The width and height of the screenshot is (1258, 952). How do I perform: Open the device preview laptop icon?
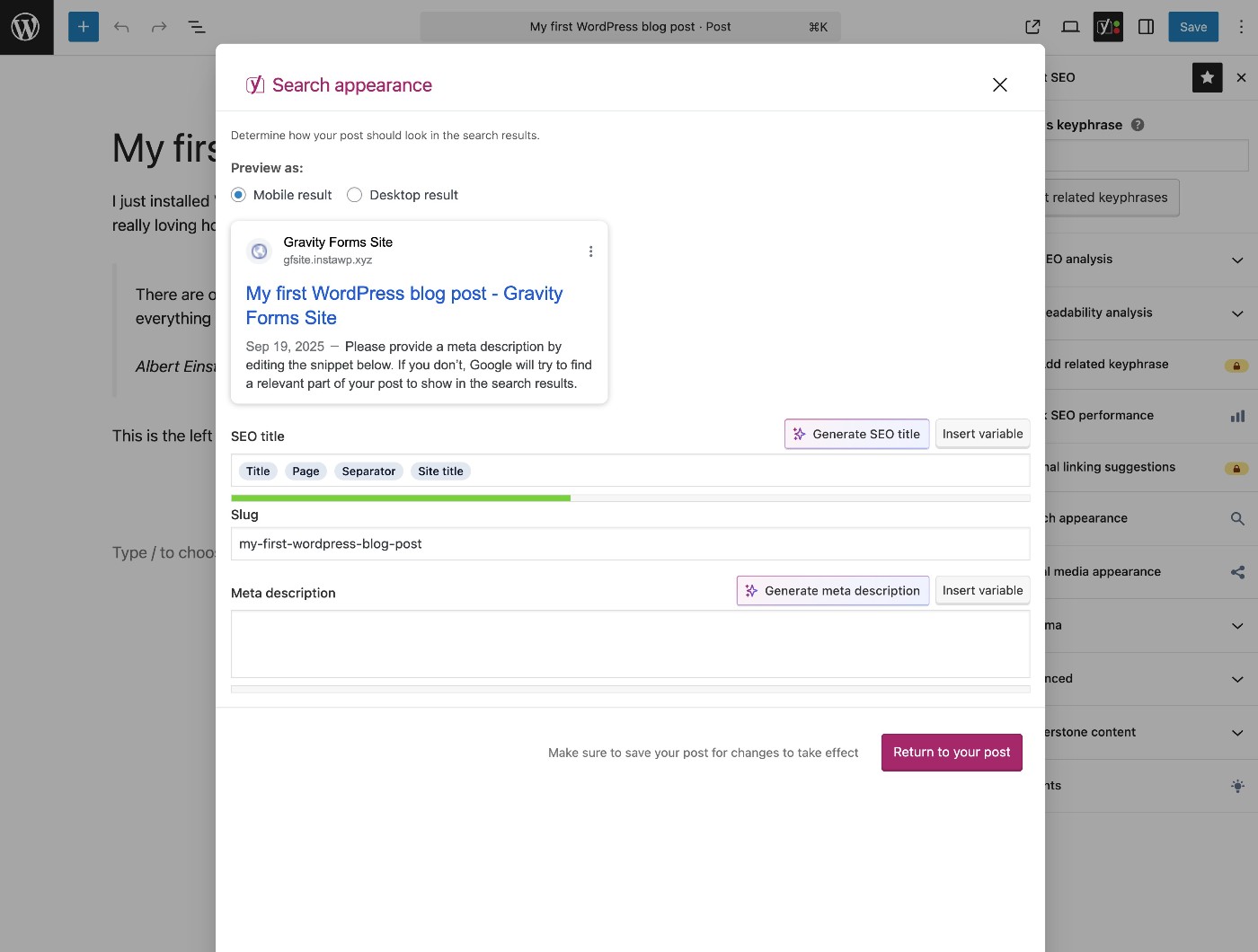(x=1070, y=27)
